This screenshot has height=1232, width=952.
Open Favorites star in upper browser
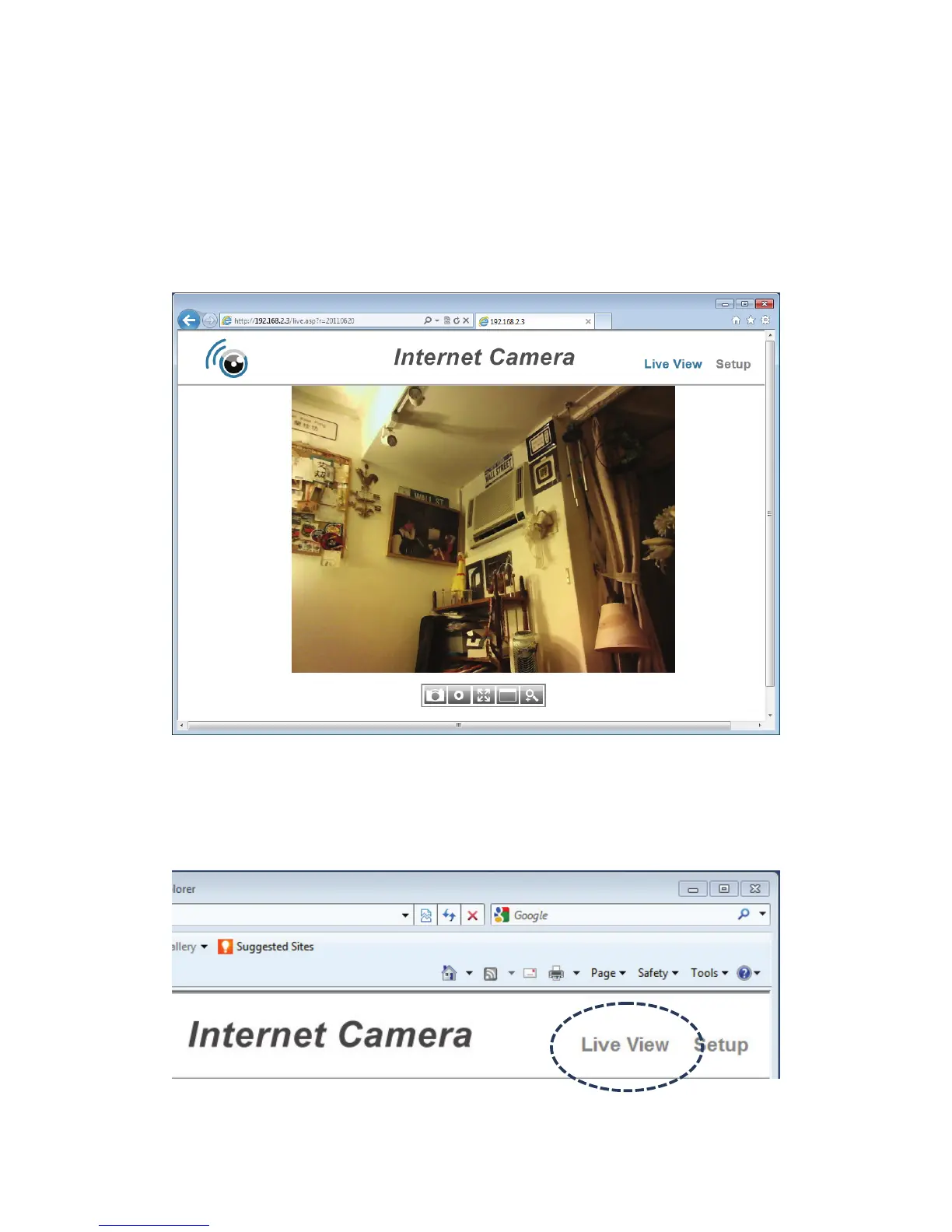click(x=751, y=320)
